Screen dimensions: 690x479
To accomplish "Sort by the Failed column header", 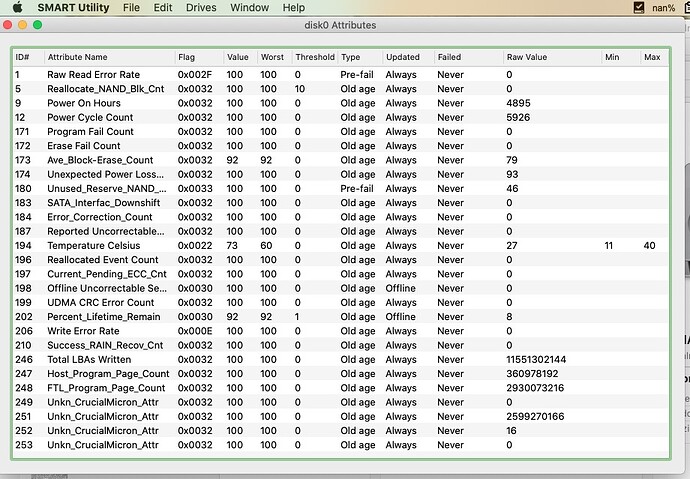I will pos(469,57).
